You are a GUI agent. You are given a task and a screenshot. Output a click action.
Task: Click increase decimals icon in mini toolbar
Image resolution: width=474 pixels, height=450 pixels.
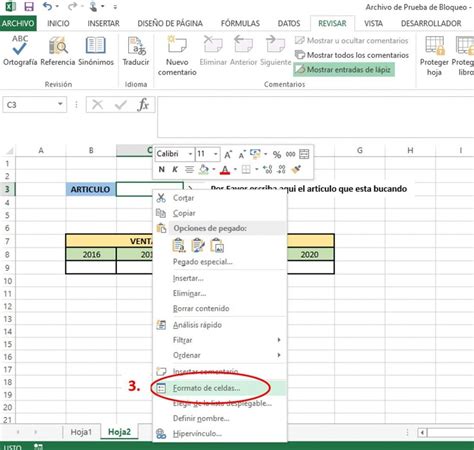click(x=267, y=169)
